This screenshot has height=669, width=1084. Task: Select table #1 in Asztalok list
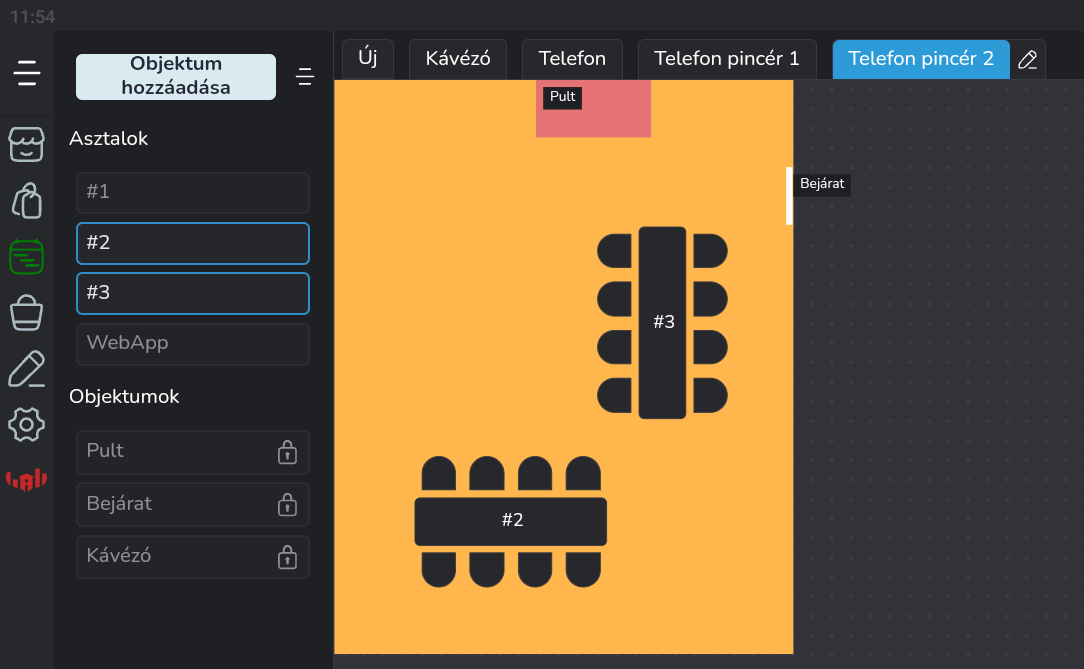pyautogui.click(x=193, y=192)
